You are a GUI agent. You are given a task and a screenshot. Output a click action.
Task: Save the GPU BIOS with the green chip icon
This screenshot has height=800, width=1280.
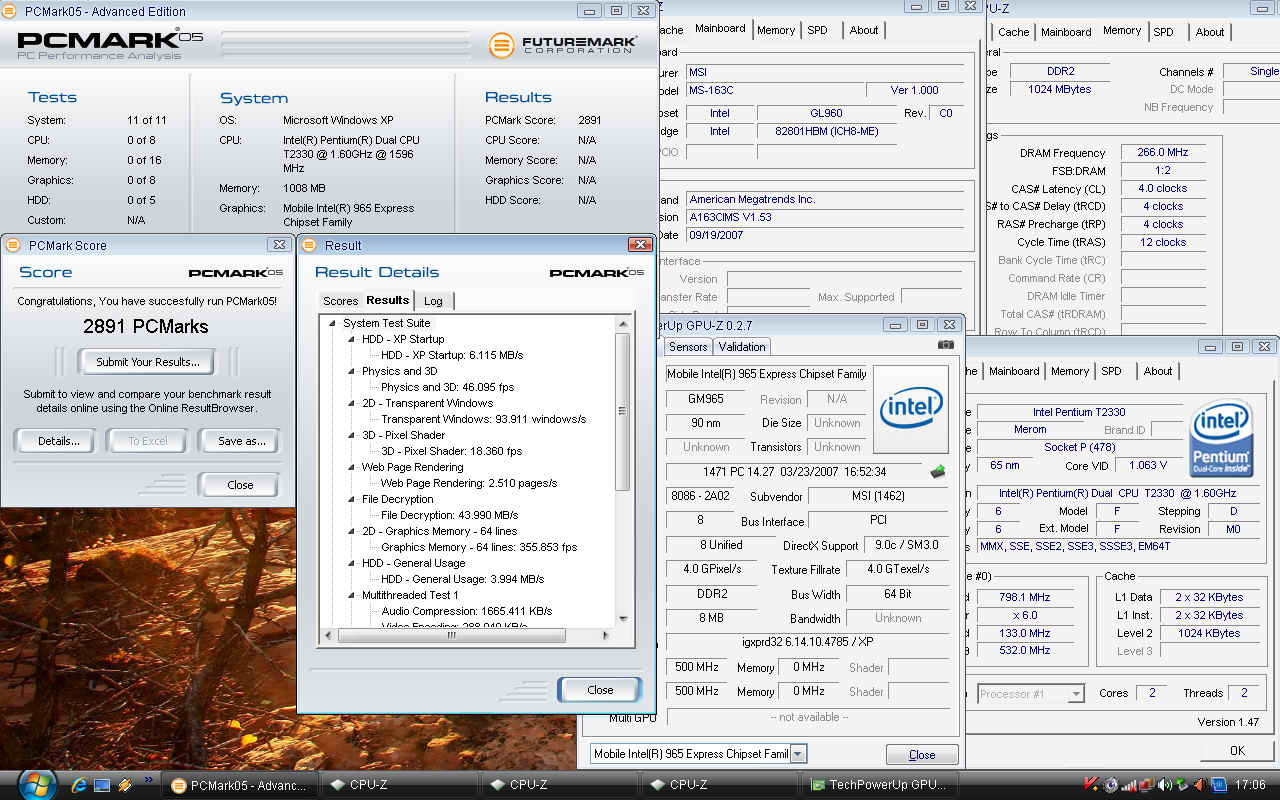point(937,471)
